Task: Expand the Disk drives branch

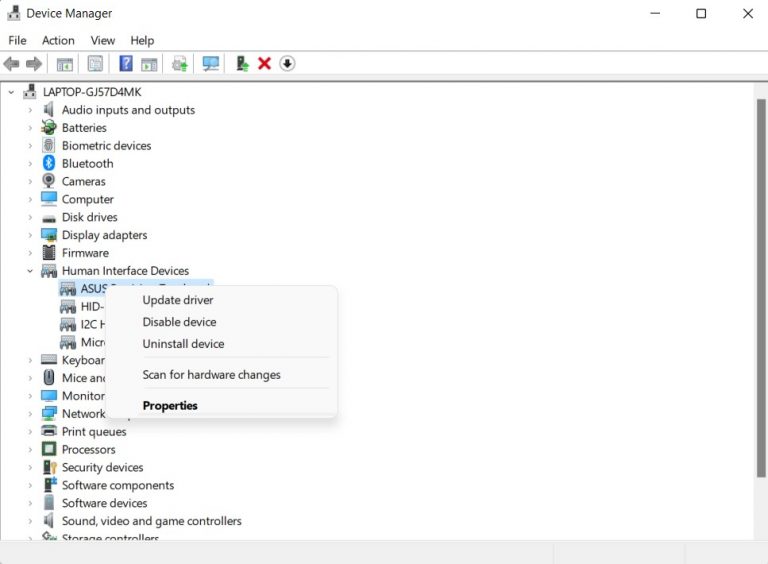Action: tap(30, 217)
